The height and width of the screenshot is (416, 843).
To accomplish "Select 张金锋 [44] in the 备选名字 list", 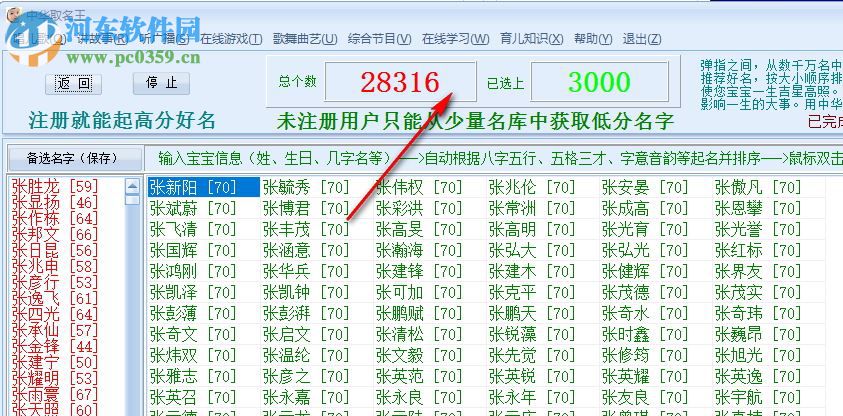I will (x=55, y=346).
